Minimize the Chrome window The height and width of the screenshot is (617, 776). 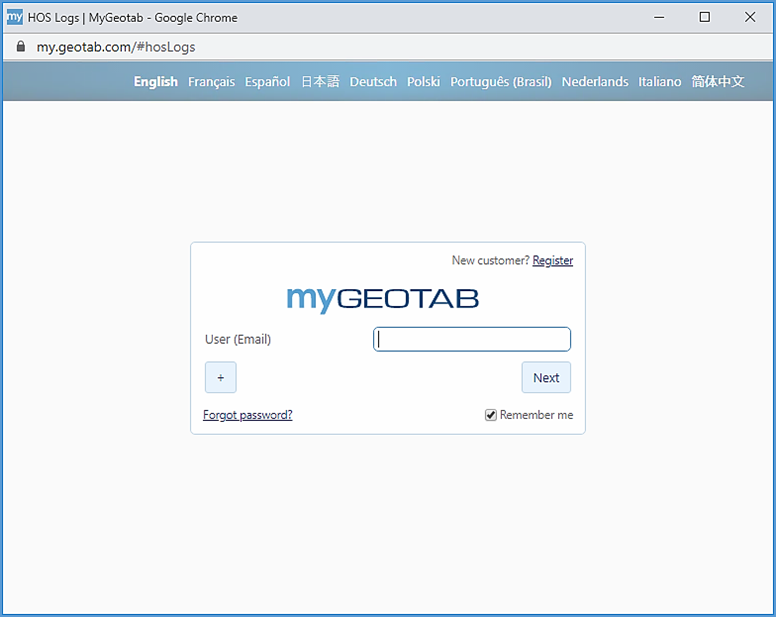(x=659, y=17)
